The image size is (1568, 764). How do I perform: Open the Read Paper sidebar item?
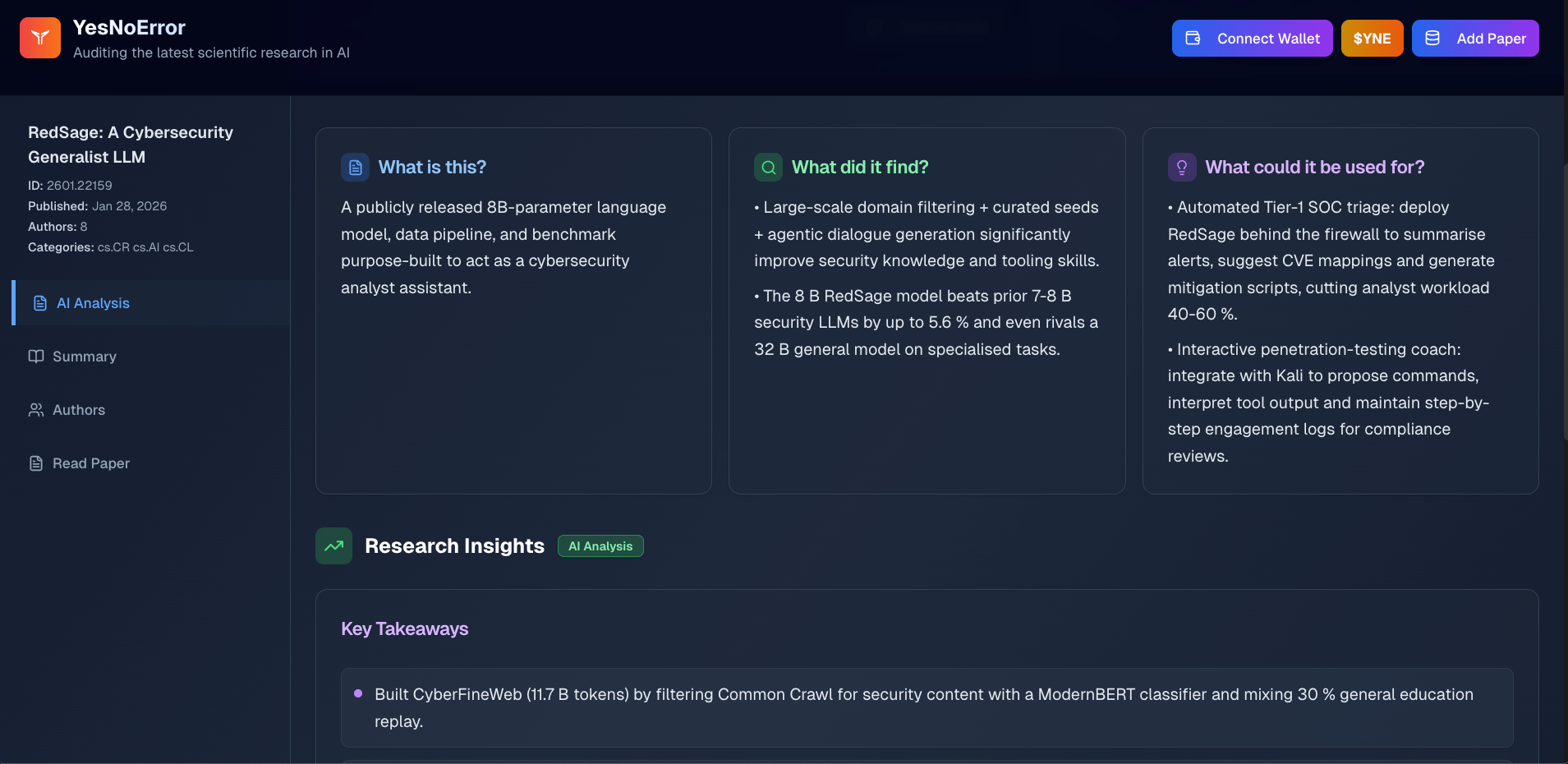pos(91,463)
